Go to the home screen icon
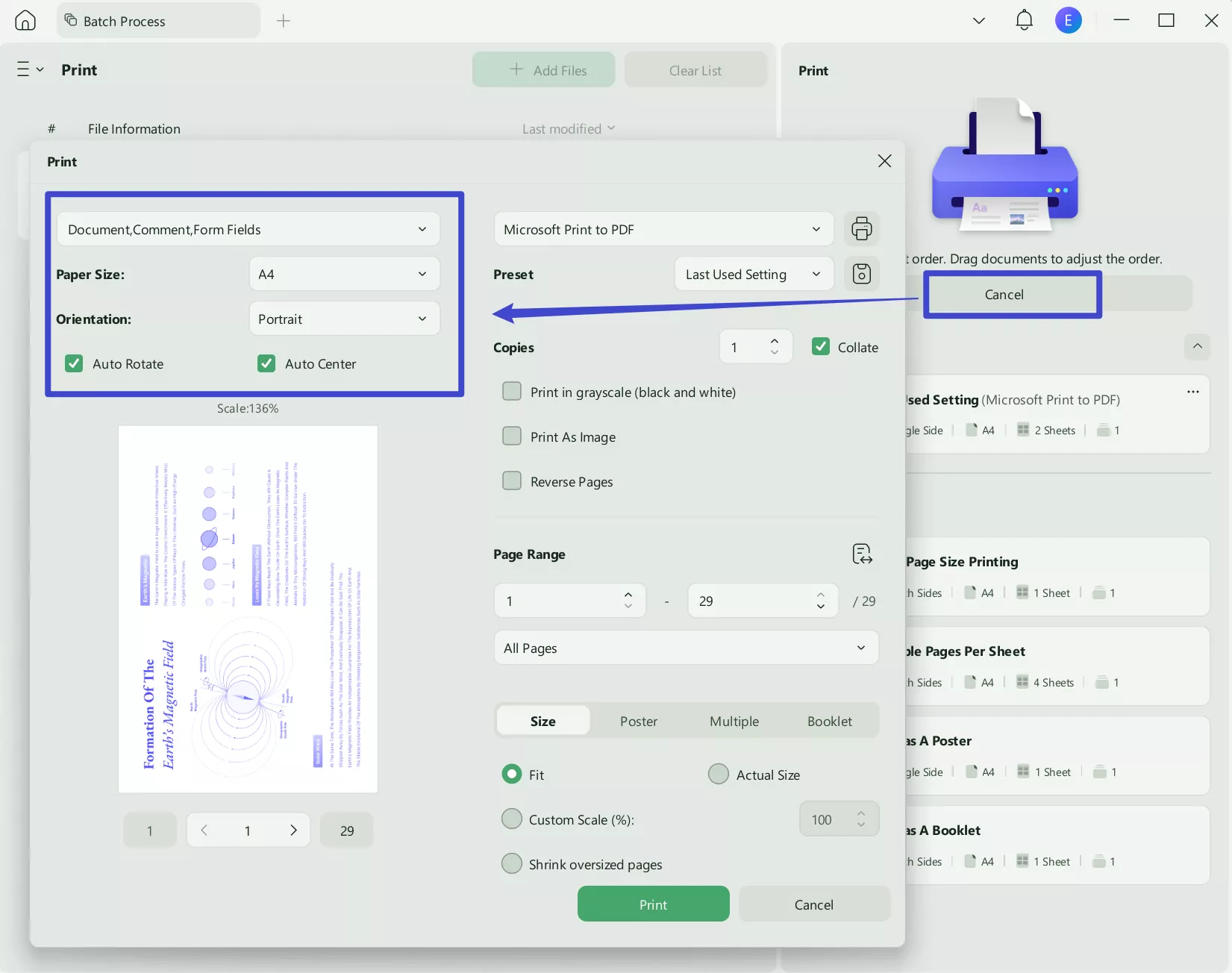This screenshot has width=1232, height=973. pyautogui.click(x=25, y=20)
